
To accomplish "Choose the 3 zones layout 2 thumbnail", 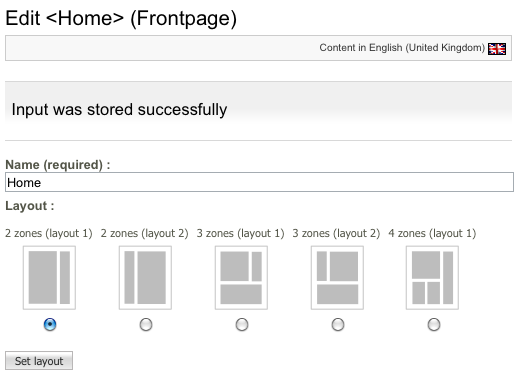I will pyautogui.click(x=337, y=278).
